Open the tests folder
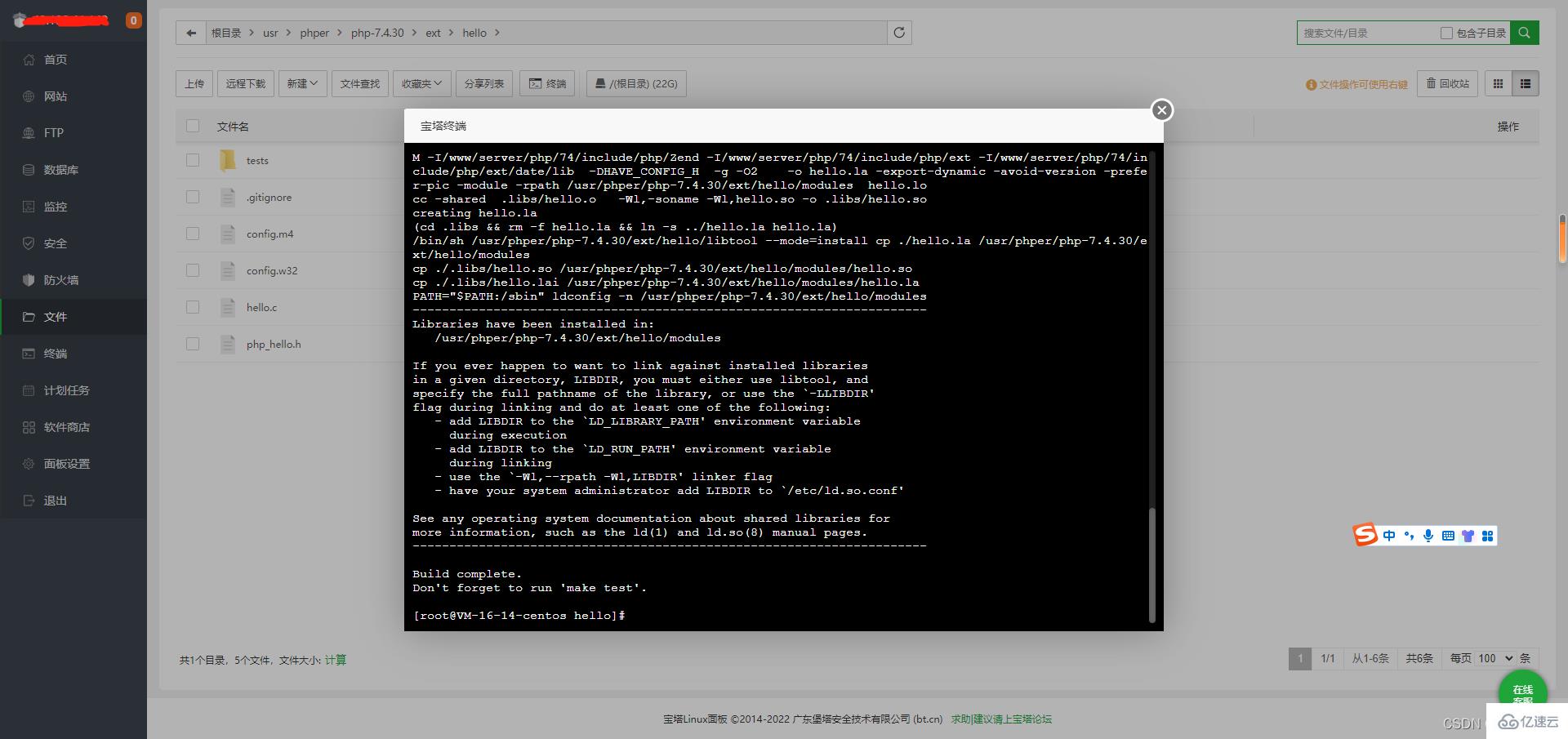The width and height of the screenshot is (1568, 739). 257,161
